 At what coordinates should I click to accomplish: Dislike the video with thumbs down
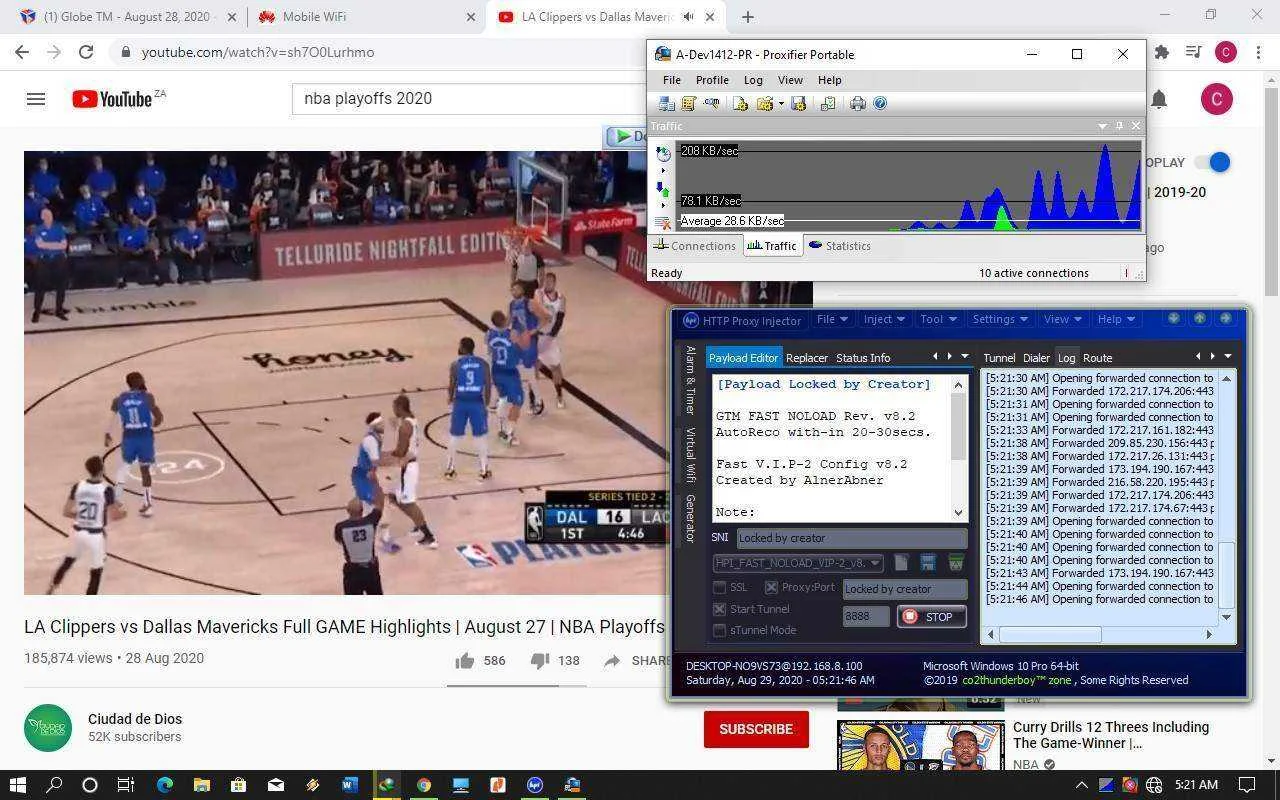point(539,660)
